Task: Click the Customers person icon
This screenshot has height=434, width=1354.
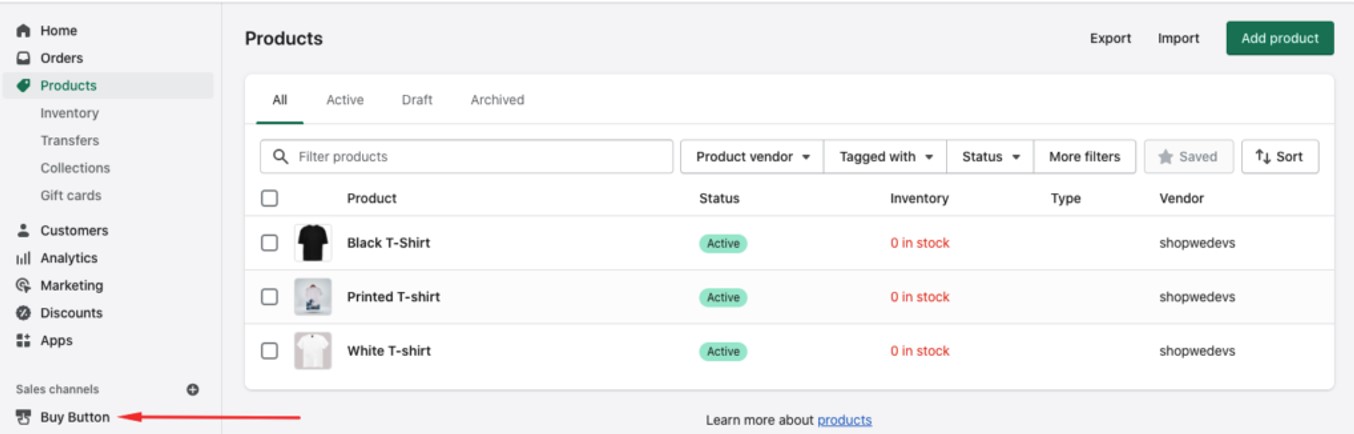Action: (24, 230)
